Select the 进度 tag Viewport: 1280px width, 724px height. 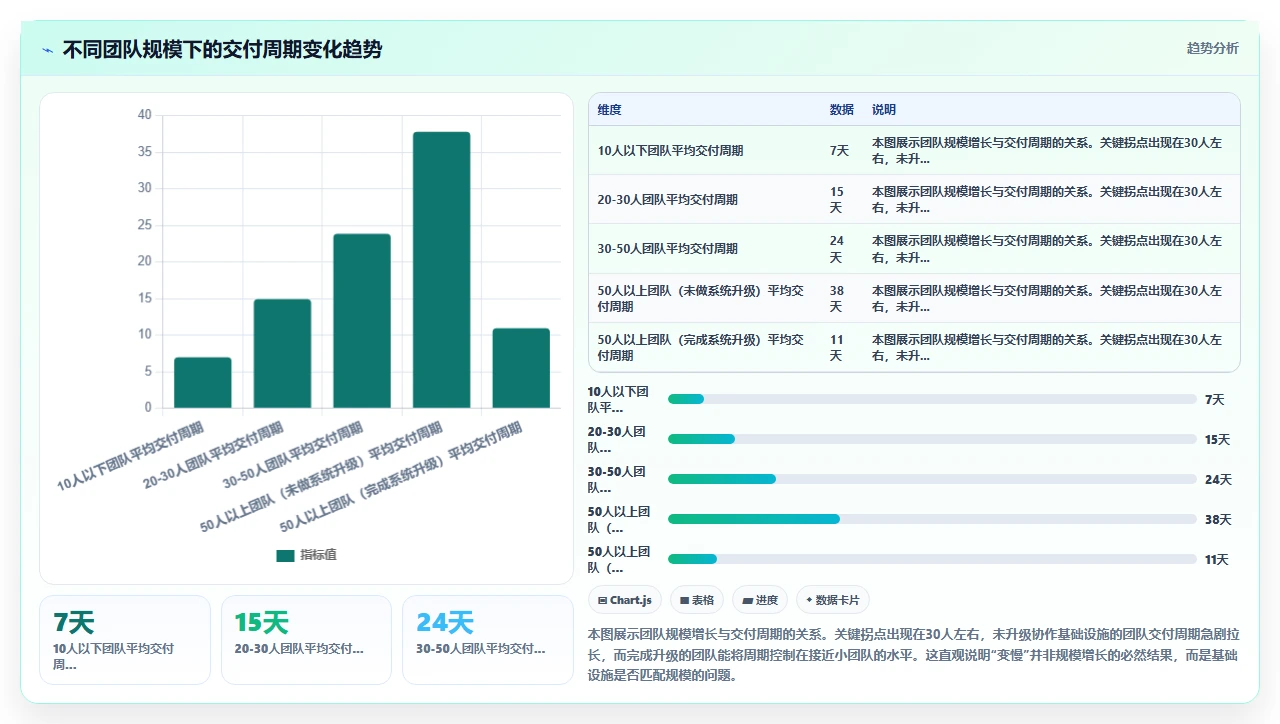tap(760, 600)
